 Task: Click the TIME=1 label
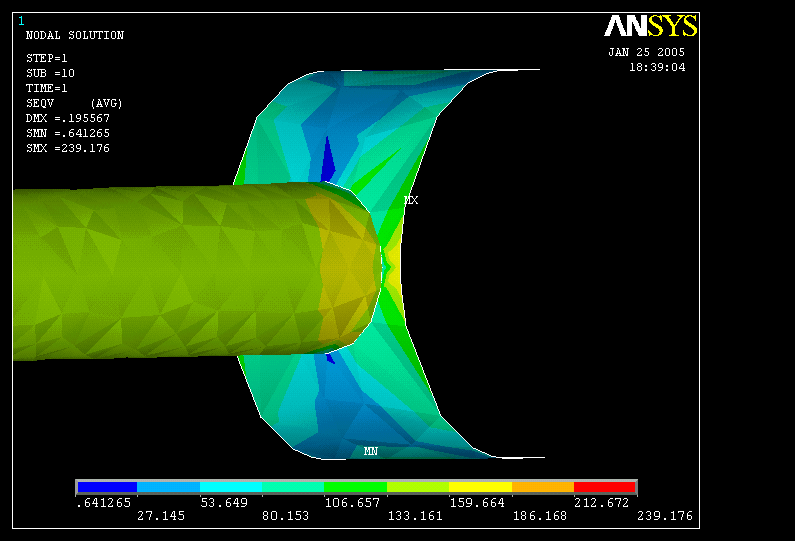tap(47, 88)
